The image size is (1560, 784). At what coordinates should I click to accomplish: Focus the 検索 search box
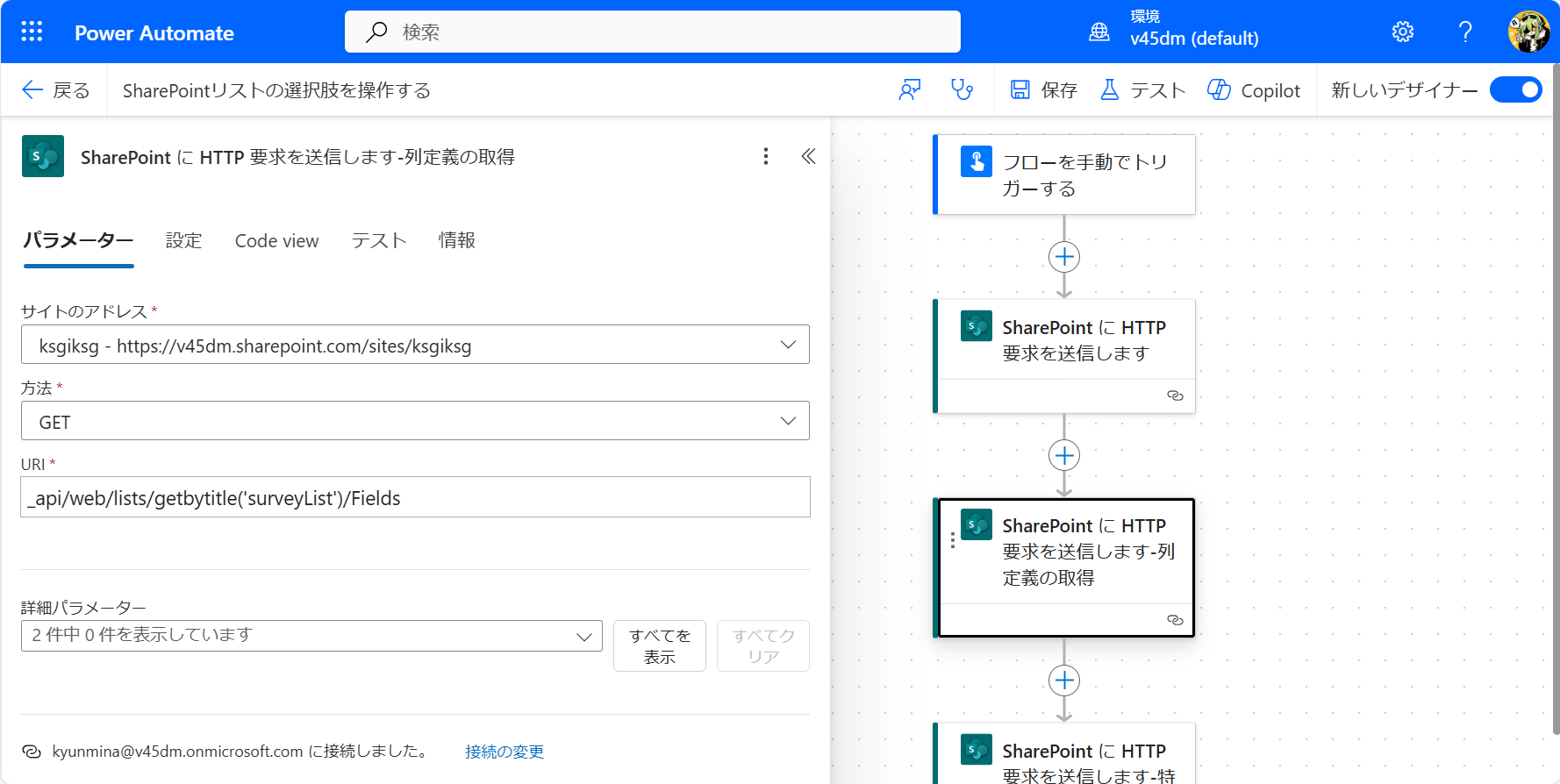point(653,32)
